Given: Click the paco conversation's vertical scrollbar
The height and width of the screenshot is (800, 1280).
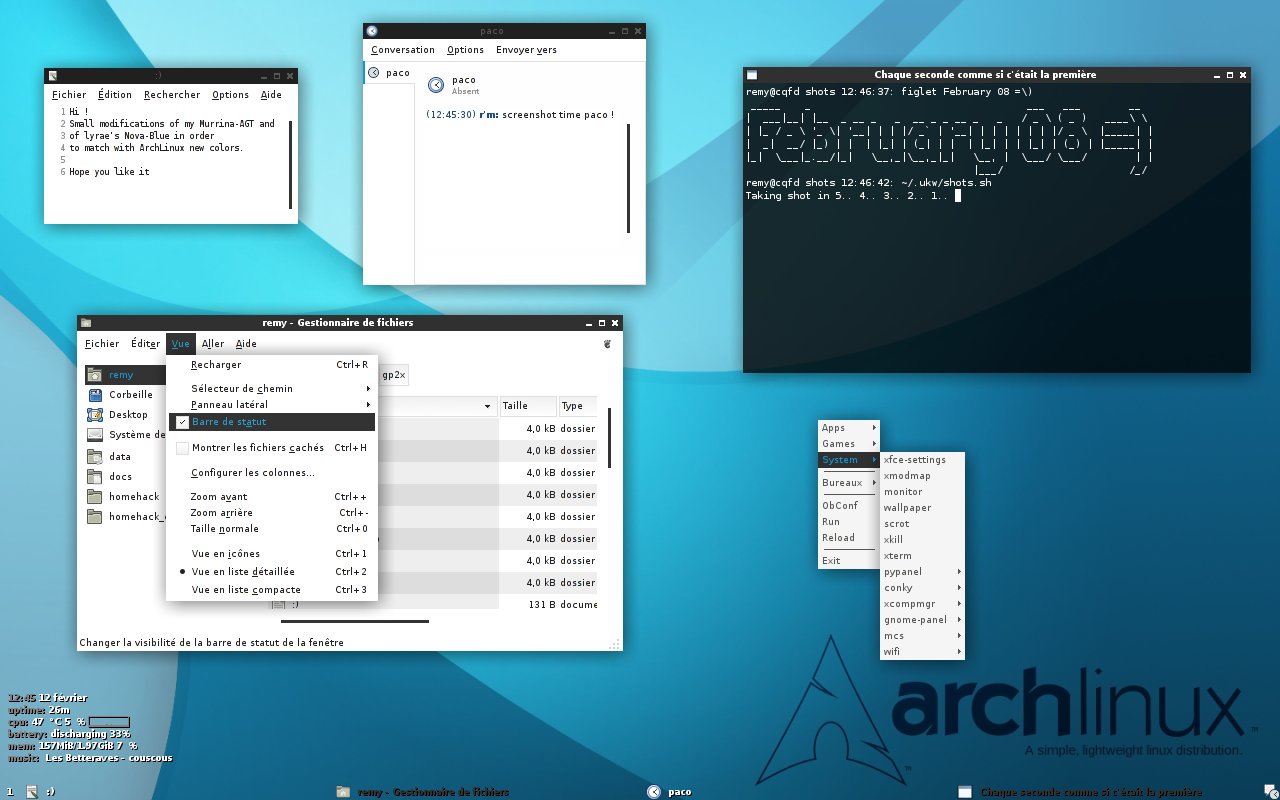Looking at the screenshot, I should (629, 178).
